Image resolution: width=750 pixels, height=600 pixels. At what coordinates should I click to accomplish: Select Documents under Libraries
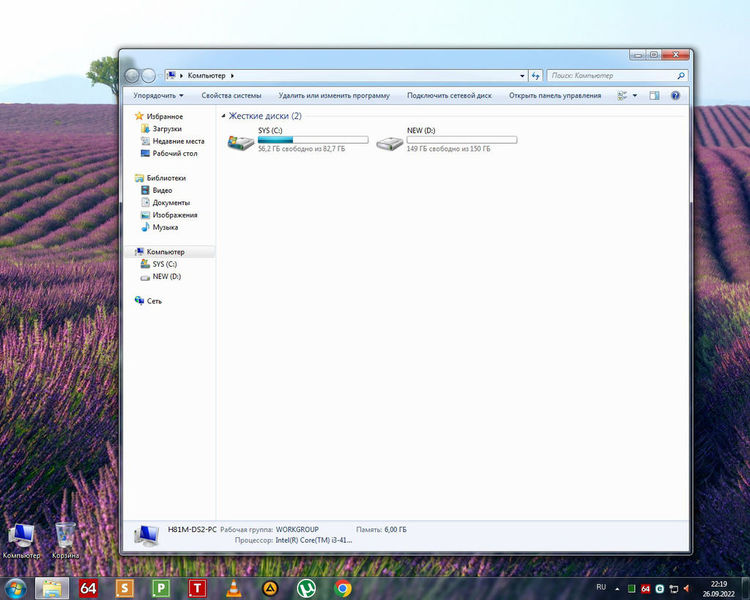click(x=170, y=203)
